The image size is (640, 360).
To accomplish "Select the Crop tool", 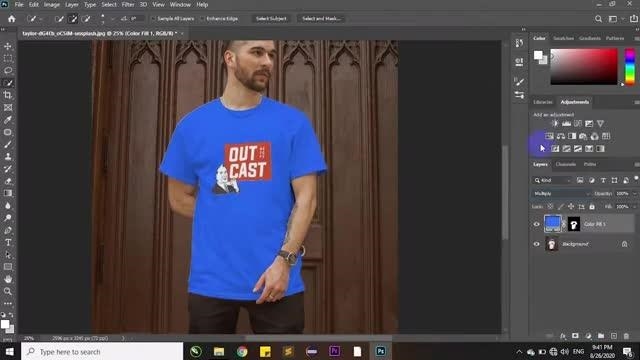I will [x=8, y=95].
